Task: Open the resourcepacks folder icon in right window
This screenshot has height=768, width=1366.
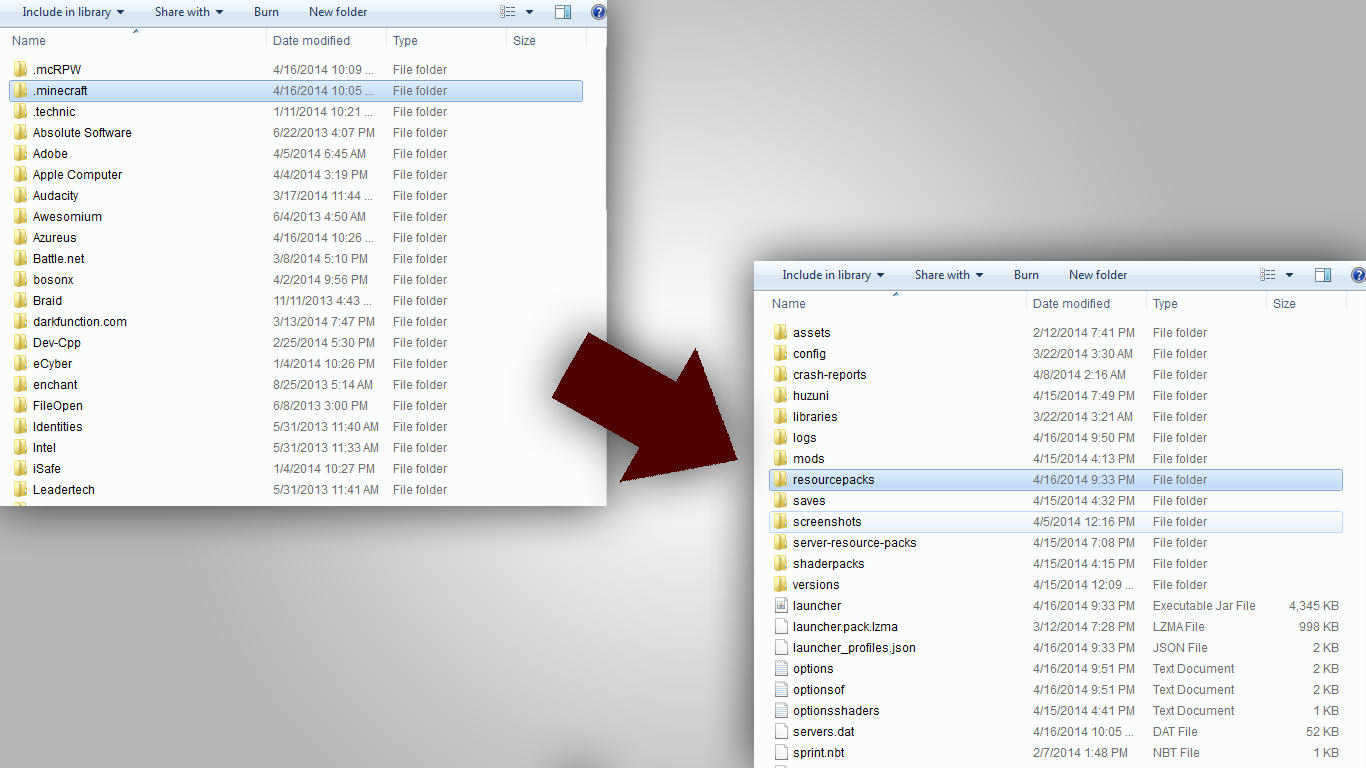Action: pos(781,479)
